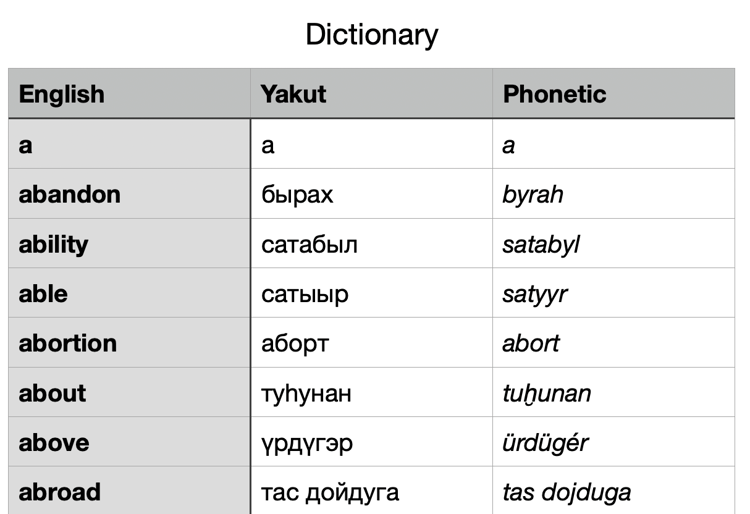Select the 'above' row header cell
The width and height of the screenshot is (750, 514).
53,442
